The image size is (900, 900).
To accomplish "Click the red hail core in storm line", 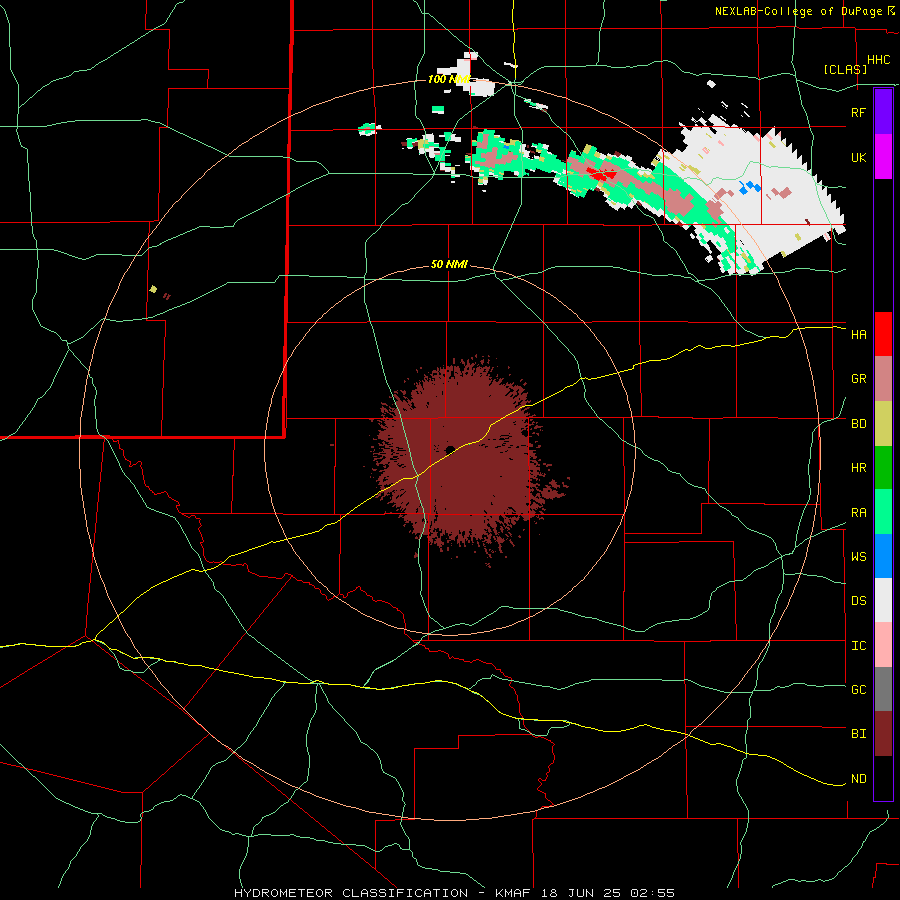I will [602, 173].
